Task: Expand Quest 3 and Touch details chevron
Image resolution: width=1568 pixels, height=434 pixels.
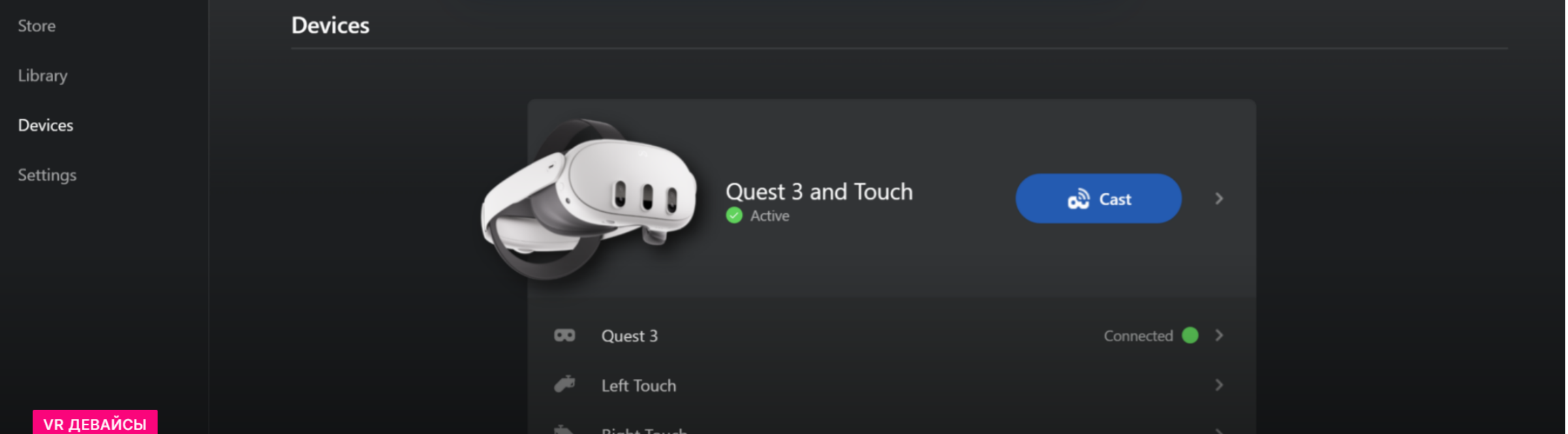Action: tap(1219, 198)
